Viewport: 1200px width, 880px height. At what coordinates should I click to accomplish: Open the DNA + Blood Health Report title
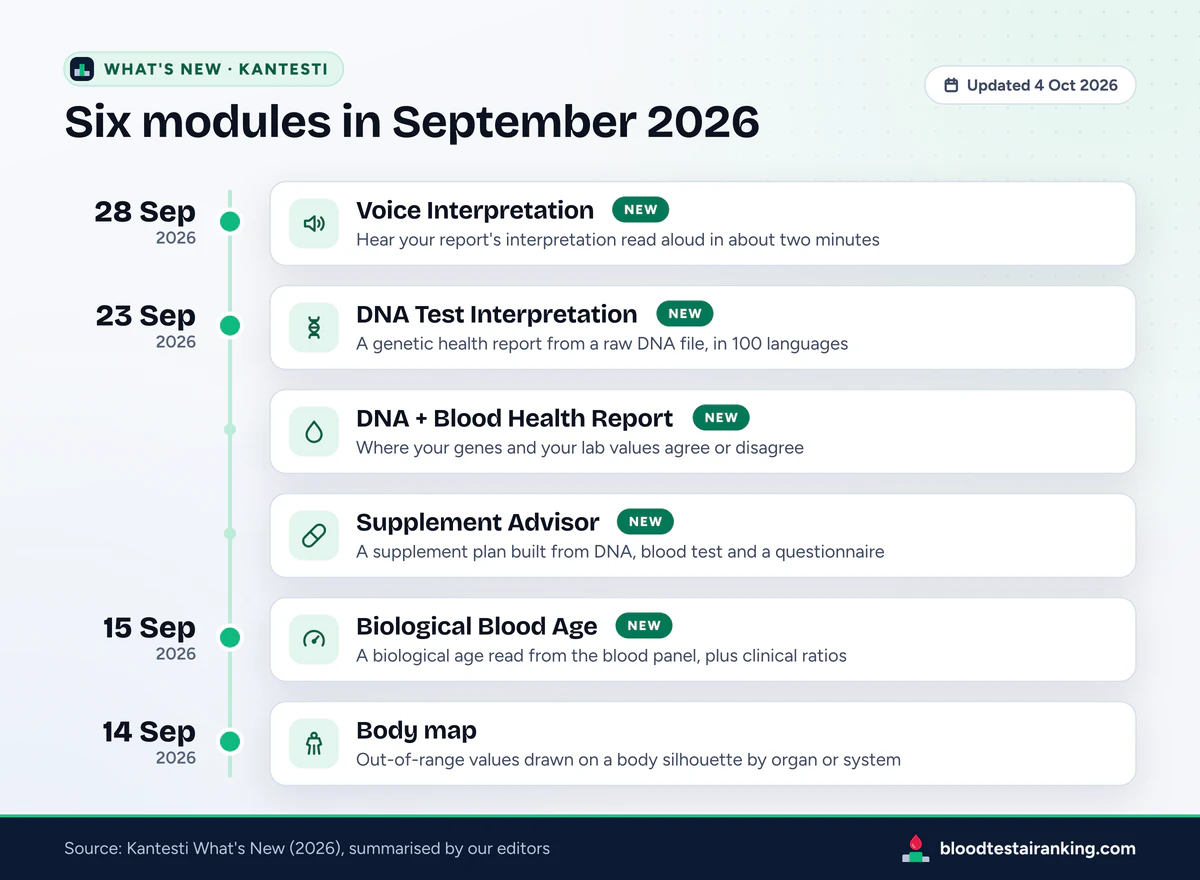(x=515, y=418)
